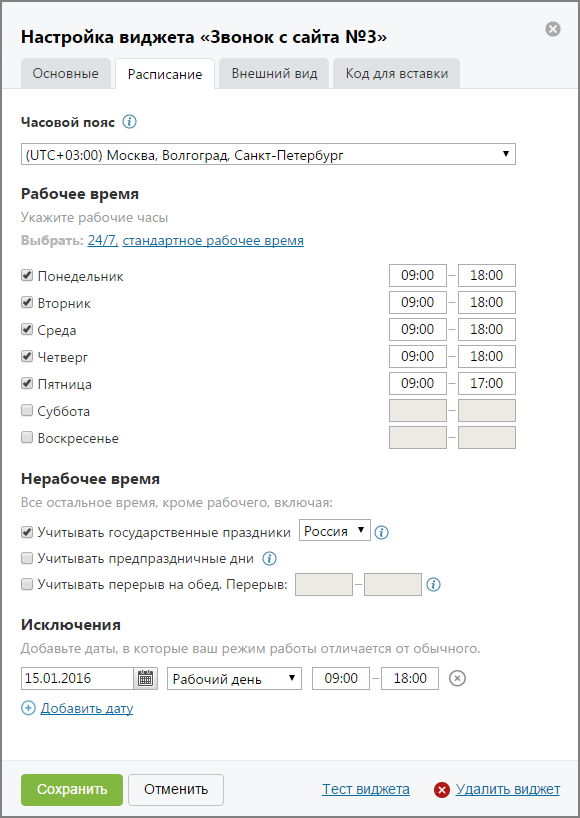Enable Учитывать перерыв на обед checkbox
The height and width of the screenshot is (818, 580).
pyautogui.click(x=27, y=585)
